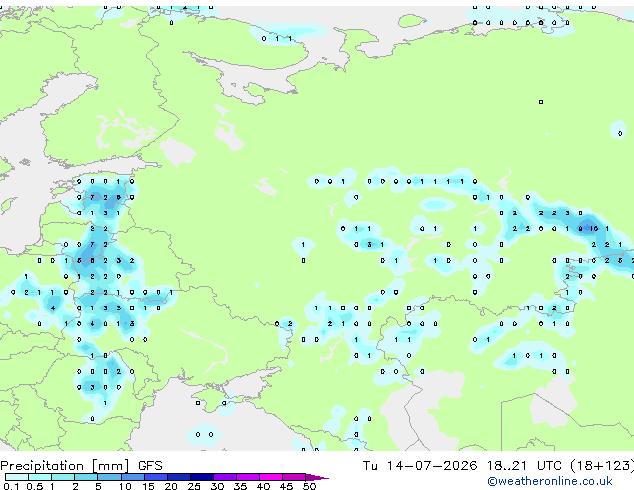Select the legend swatch between 20 and 25
Image resolution: width=634 pixels, height=490 pixels.
[x=178, y=477]
